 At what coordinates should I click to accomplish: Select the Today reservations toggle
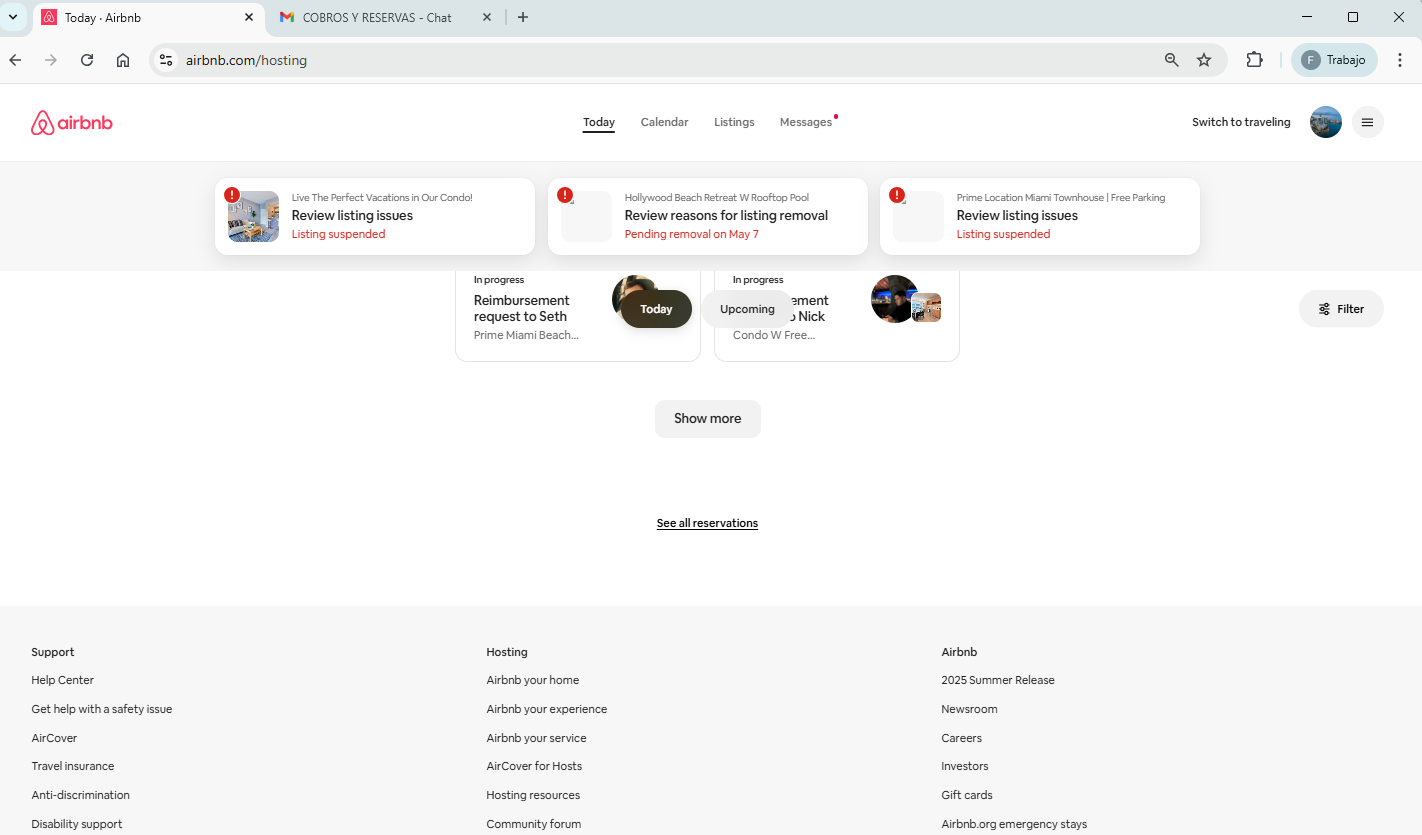656,309
